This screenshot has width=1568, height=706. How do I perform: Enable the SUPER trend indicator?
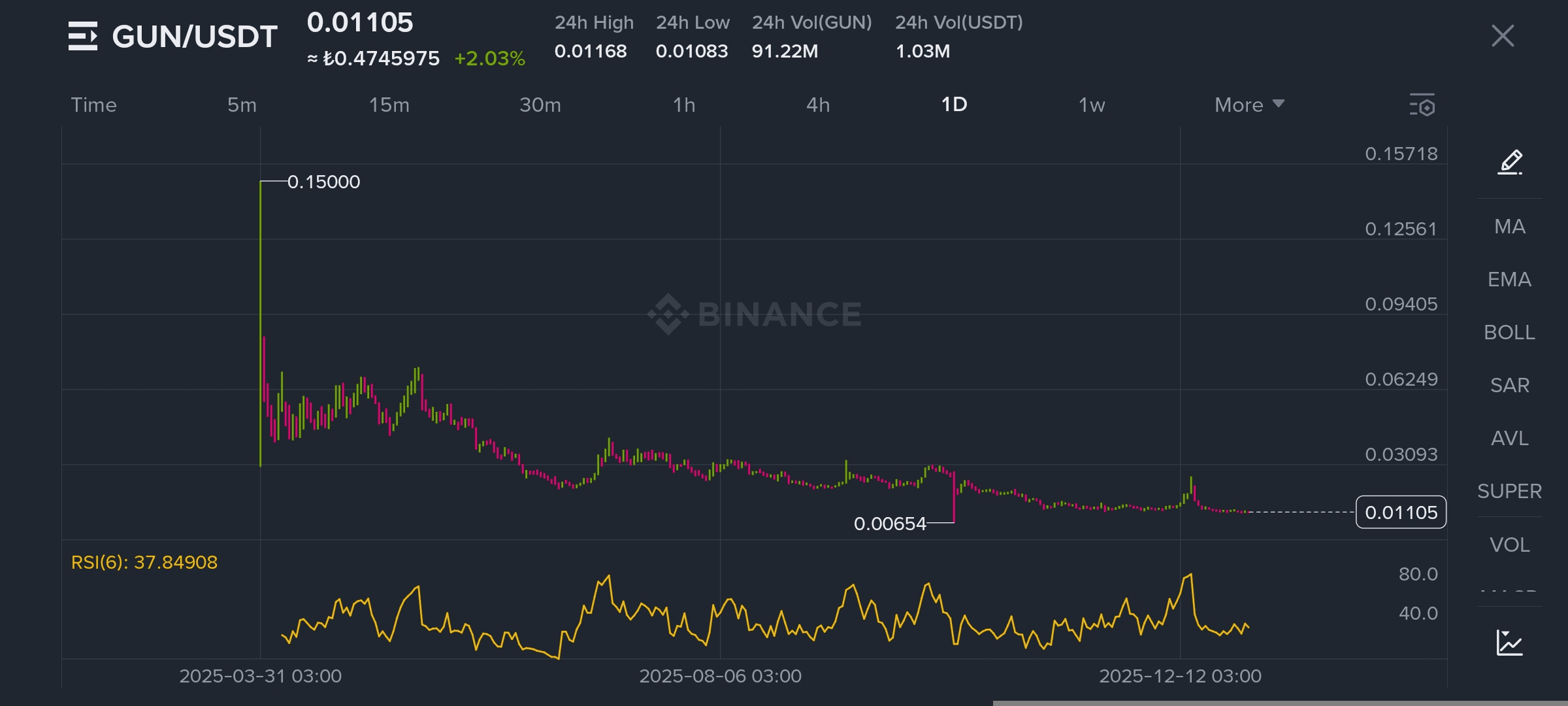pyautogui.click(x=1509, y=491)
